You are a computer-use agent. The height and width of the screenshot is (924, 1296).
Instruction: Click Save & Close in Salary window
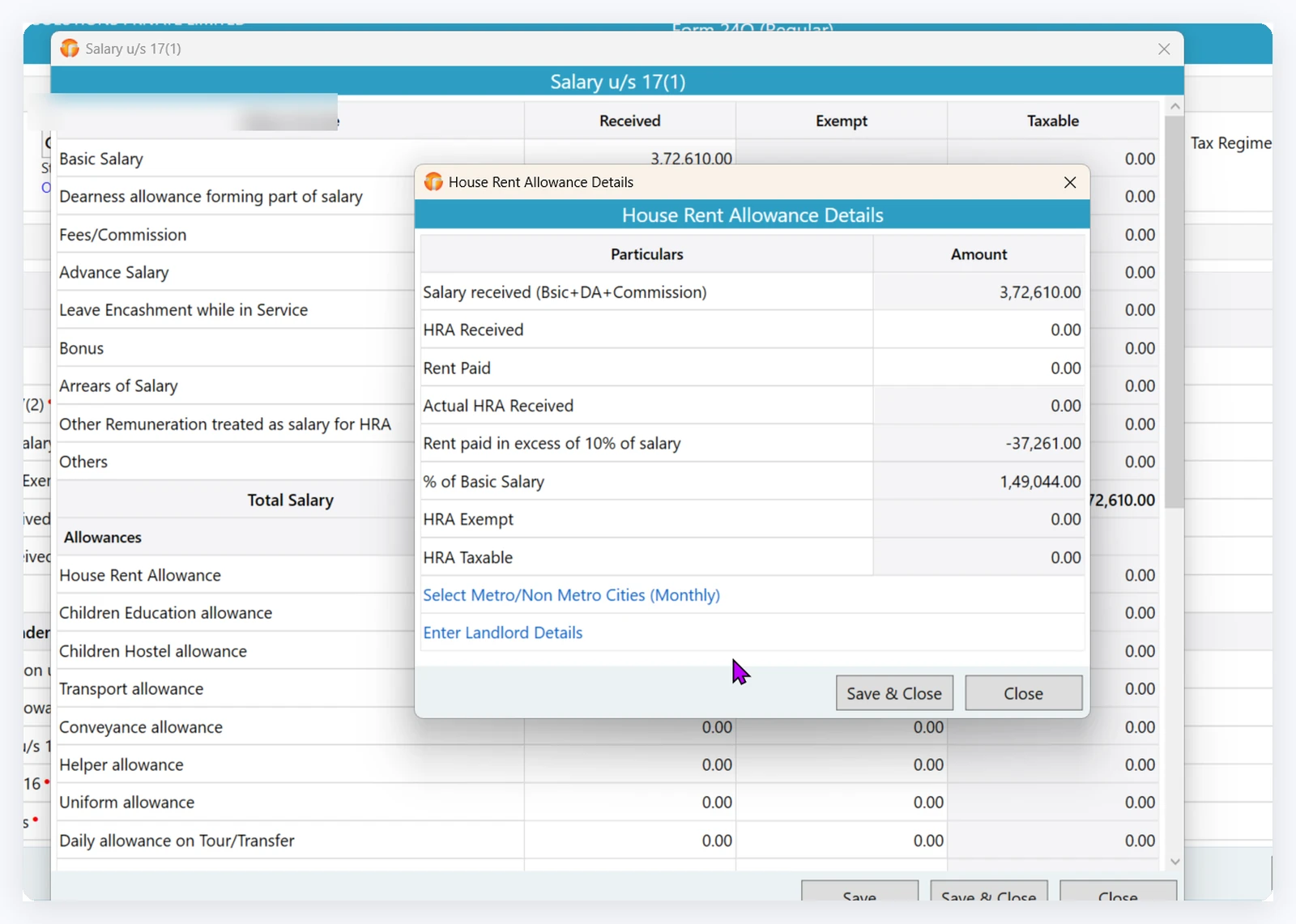tap(989, 891)
